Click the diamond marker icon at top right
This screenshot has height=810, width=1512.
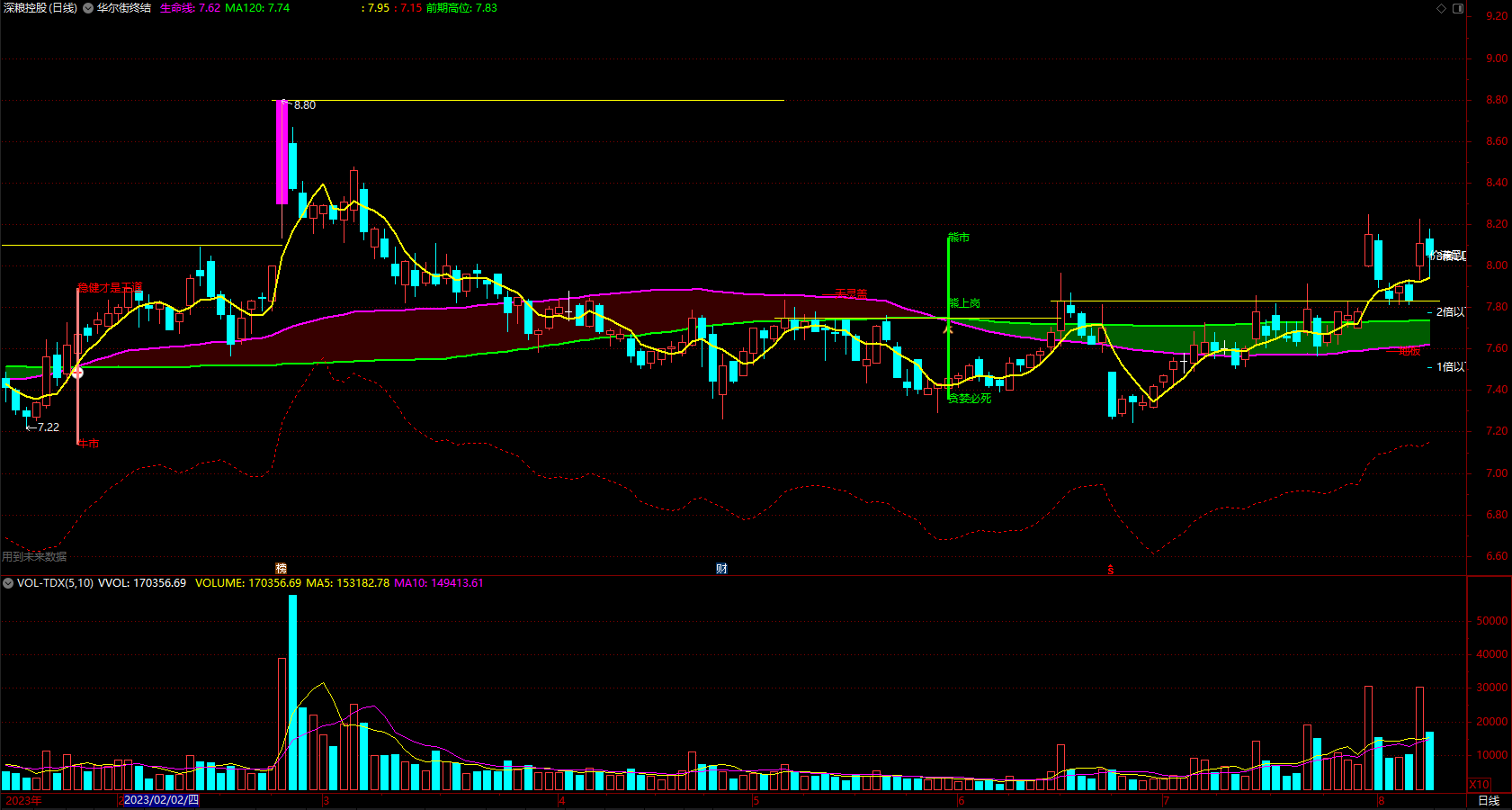tap(1441, 8)
